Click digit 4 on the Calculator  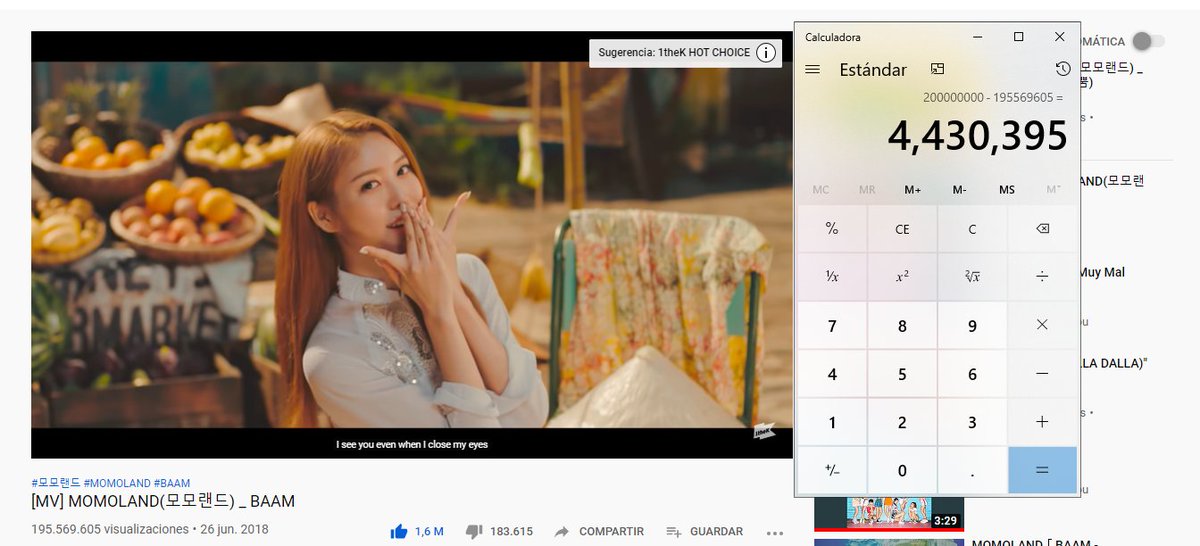click(832, 374)
